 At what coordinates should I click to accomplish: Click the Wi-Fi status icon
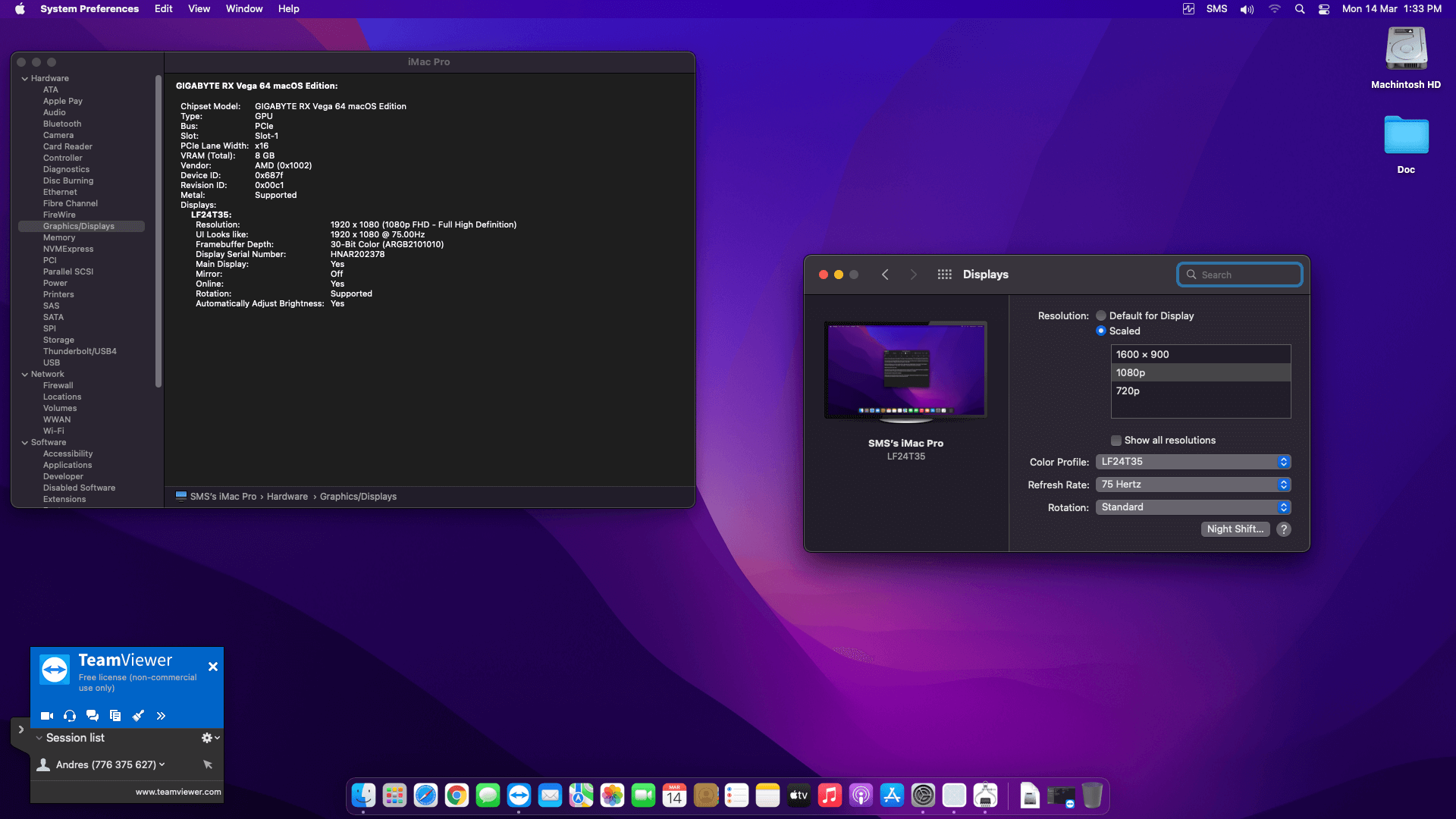(1275, 9)
